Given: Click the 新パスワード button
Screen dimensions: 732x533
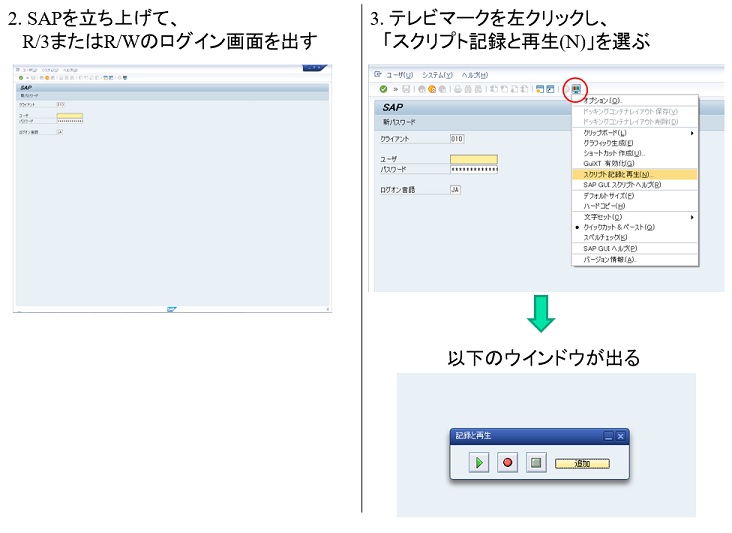Looking at the screenshot, I should click(x=399, y=122).
